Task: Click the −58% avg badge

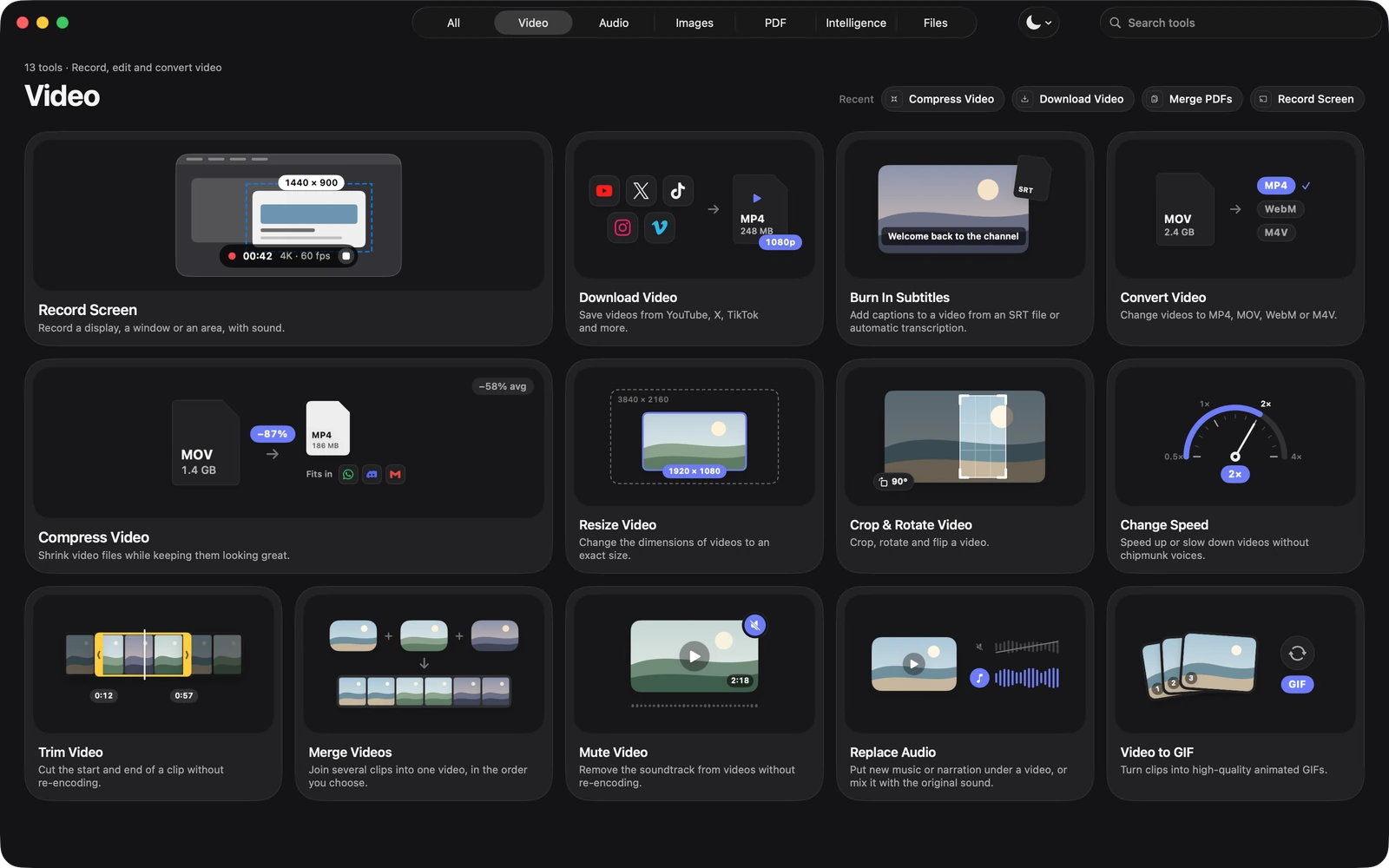Action: [x=503, y=386]
